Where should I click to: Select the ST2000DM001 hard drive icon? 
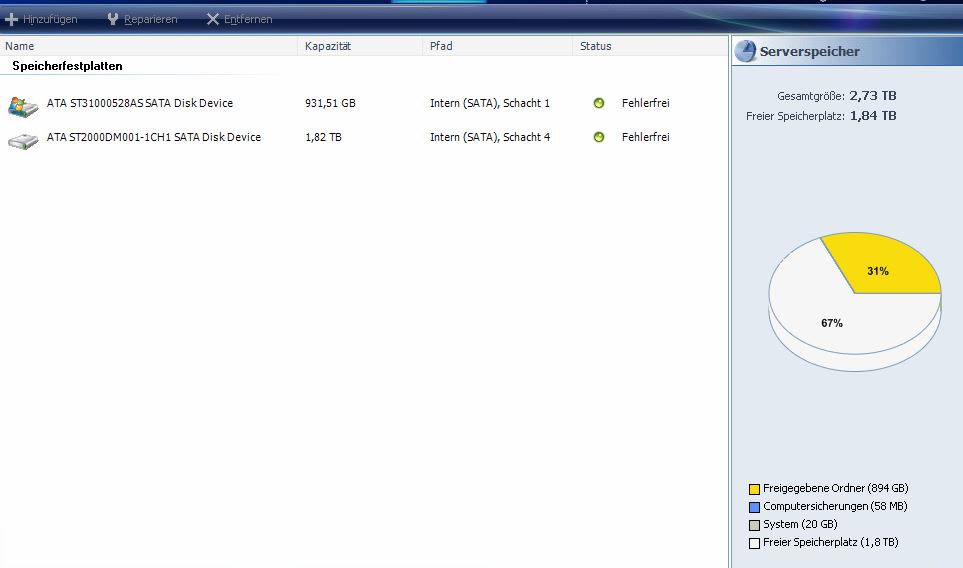point(23,139)
